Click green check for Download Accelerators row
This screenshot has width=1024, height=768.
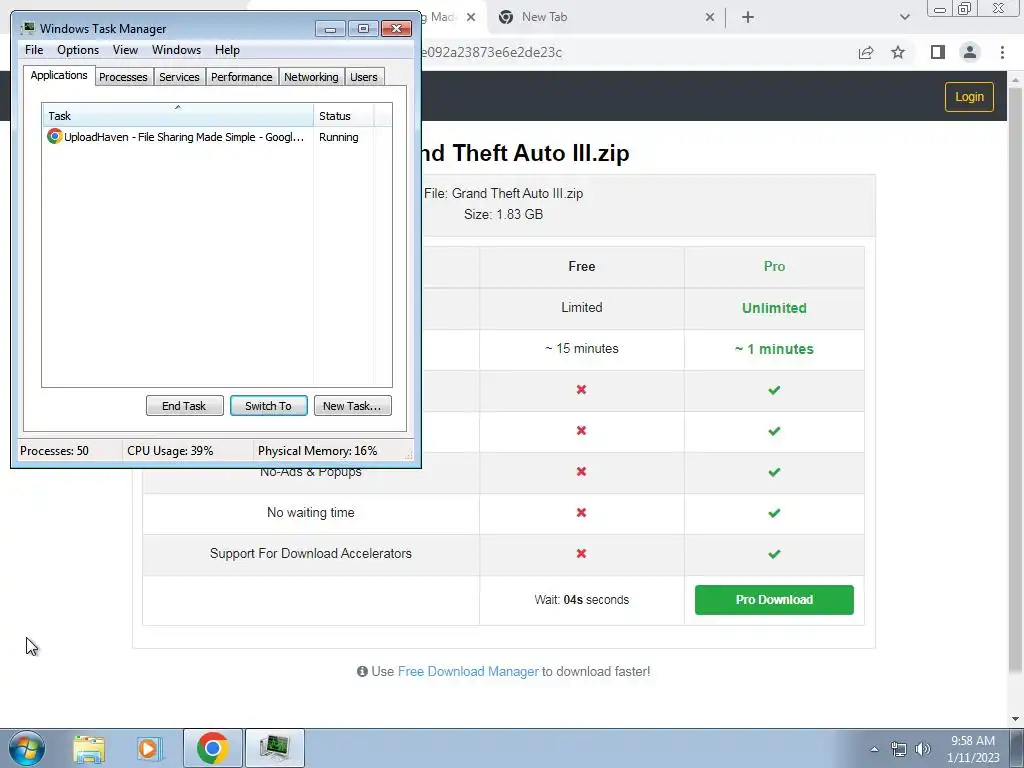(774, 554)
